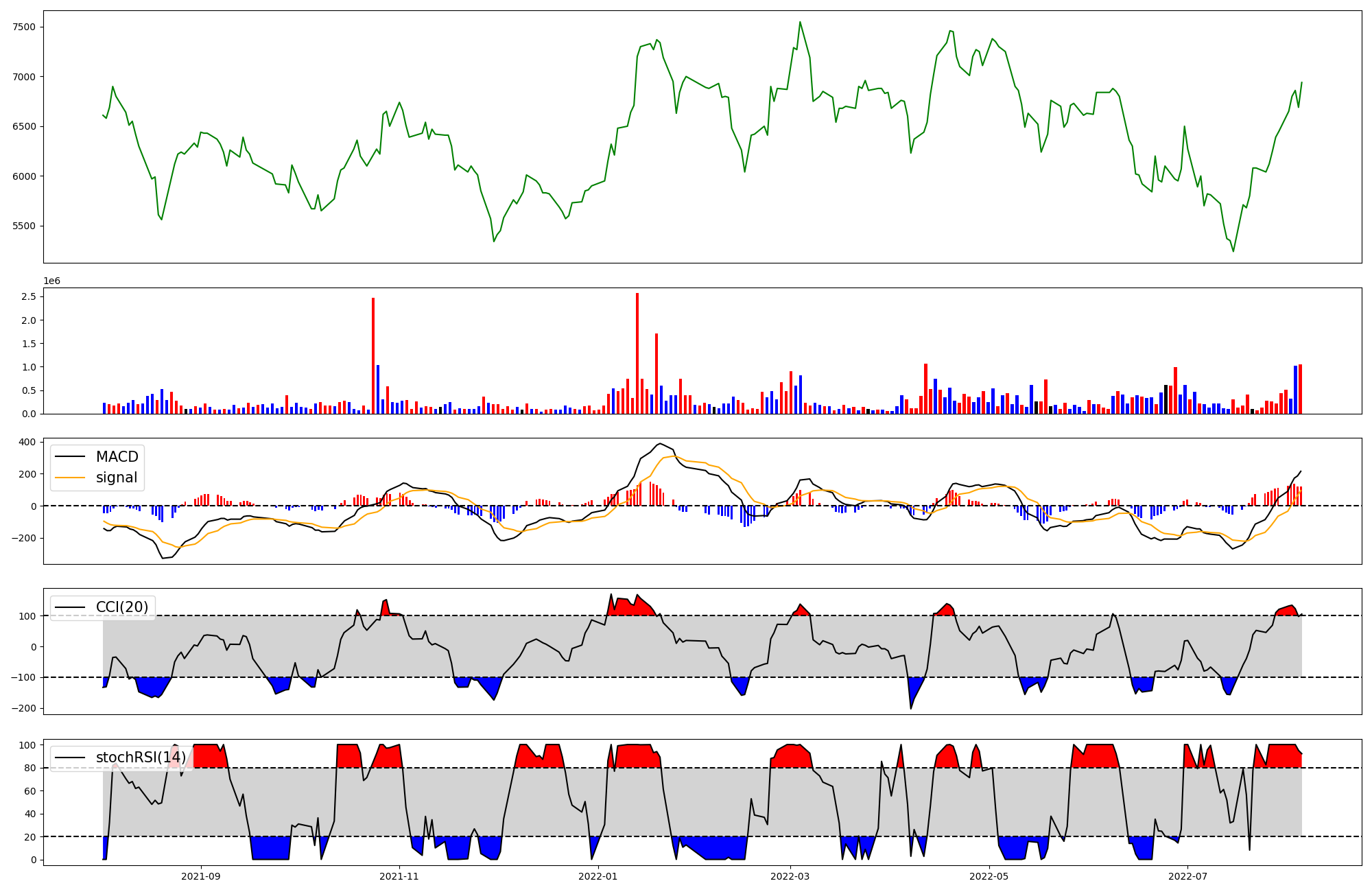Click the 2.5 volume axis tick label

(30, 296)
